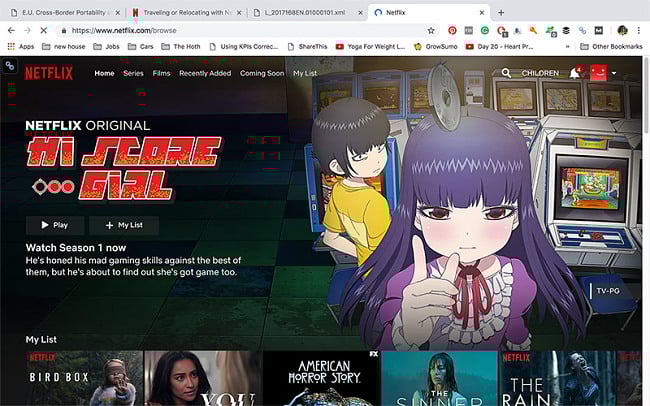Click the TV-PG rating badge

click(608, 291)
